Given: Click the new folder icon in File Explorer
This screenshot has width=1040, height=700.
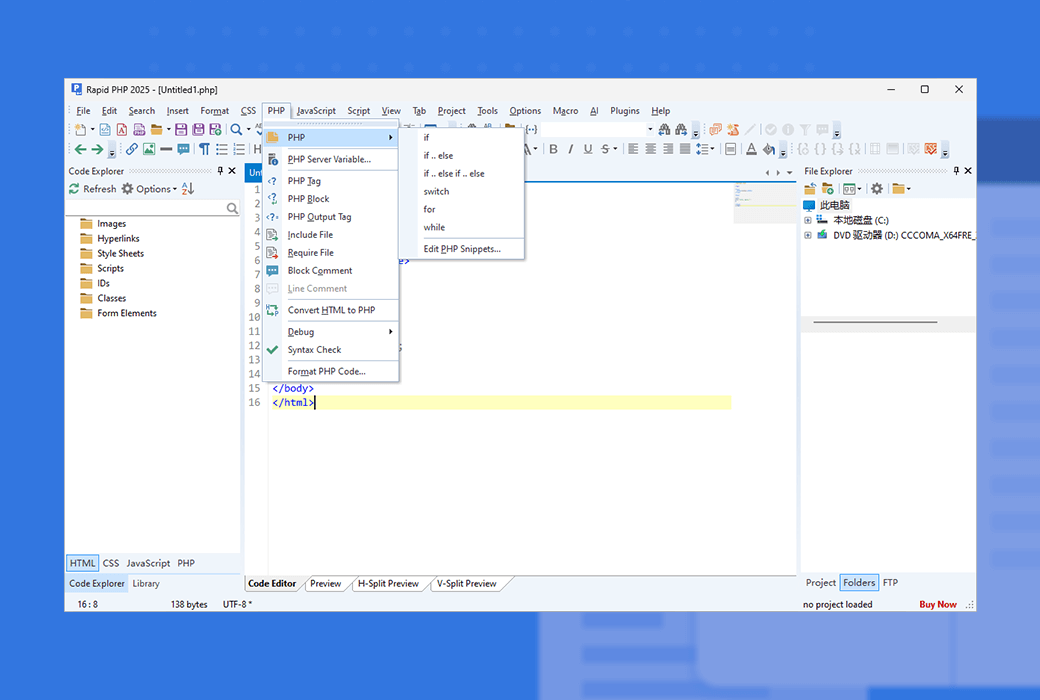Looking at the screenshot, I should pyautogui.click(x=828, y=189).
